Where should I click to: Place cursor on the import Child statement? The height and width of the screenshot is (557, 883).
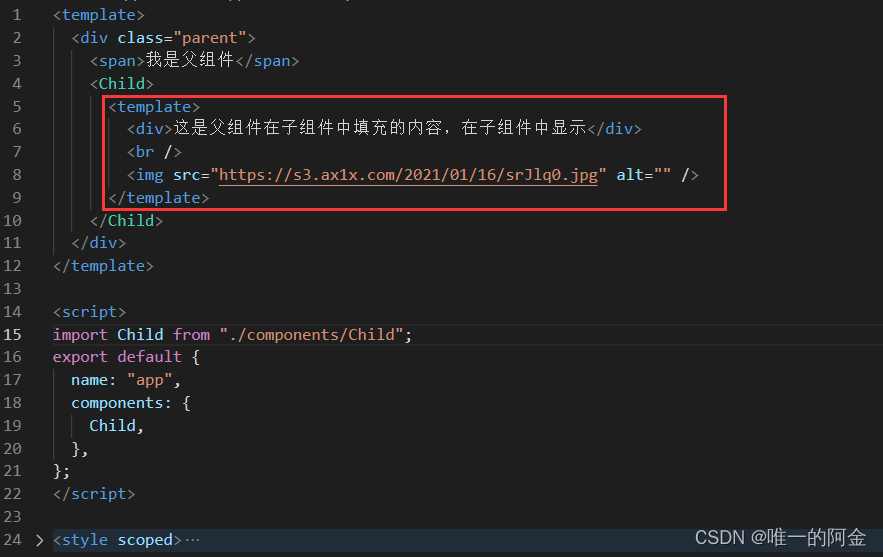pyautogui.click(x=232, y=335)
